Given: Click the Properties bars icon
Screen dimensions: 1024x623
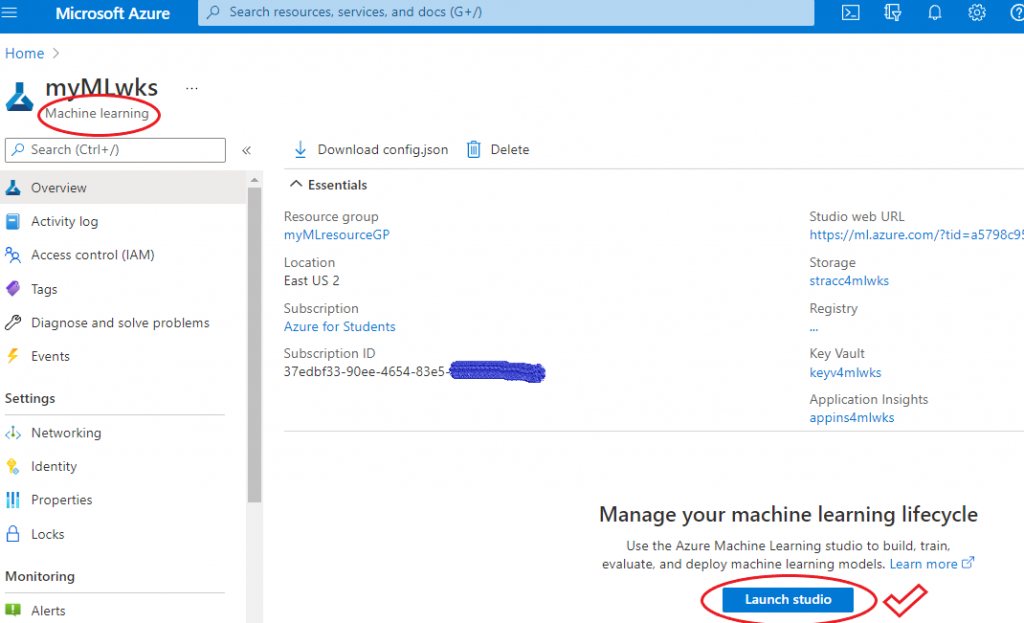Looking at the screenshot, I should pyautogui.click(x=12, y=500).
